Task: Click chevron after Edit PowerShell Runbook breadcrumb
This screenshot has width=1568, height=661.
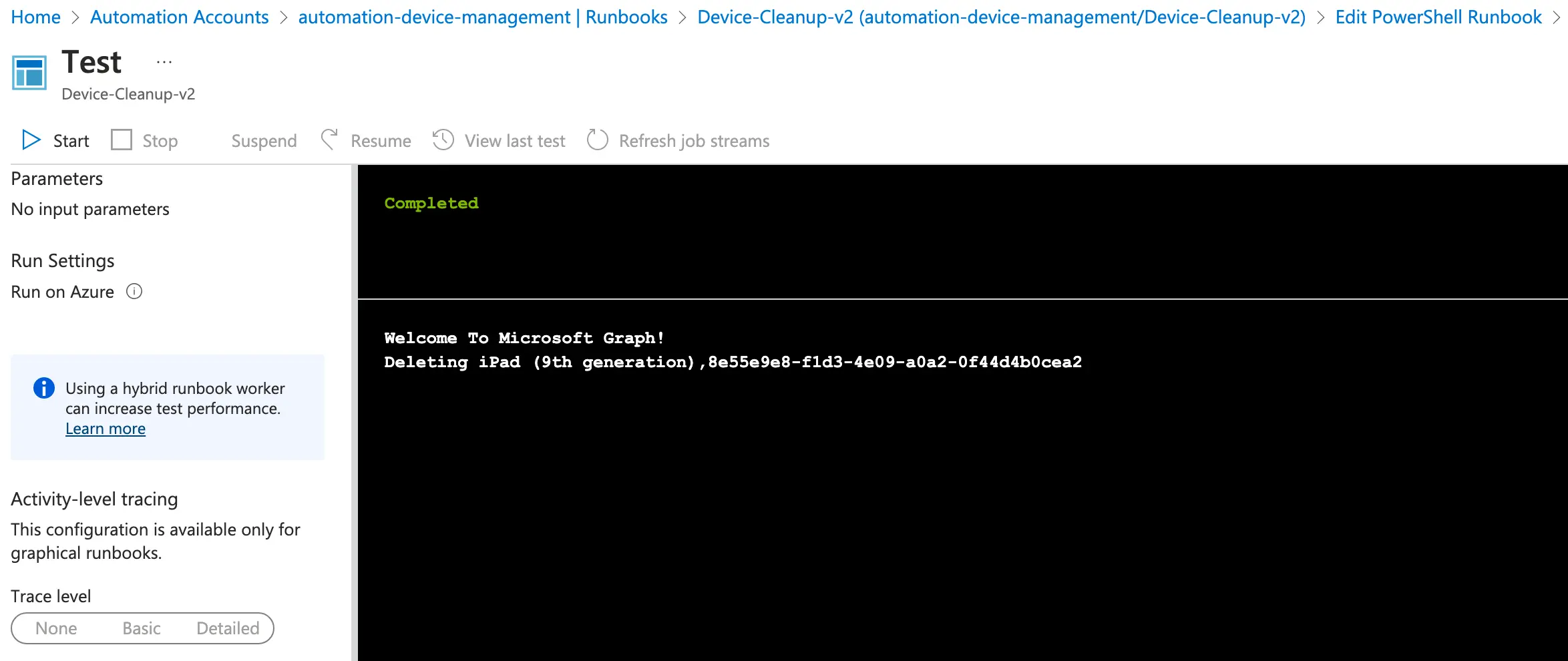Action: [1557, 17]
